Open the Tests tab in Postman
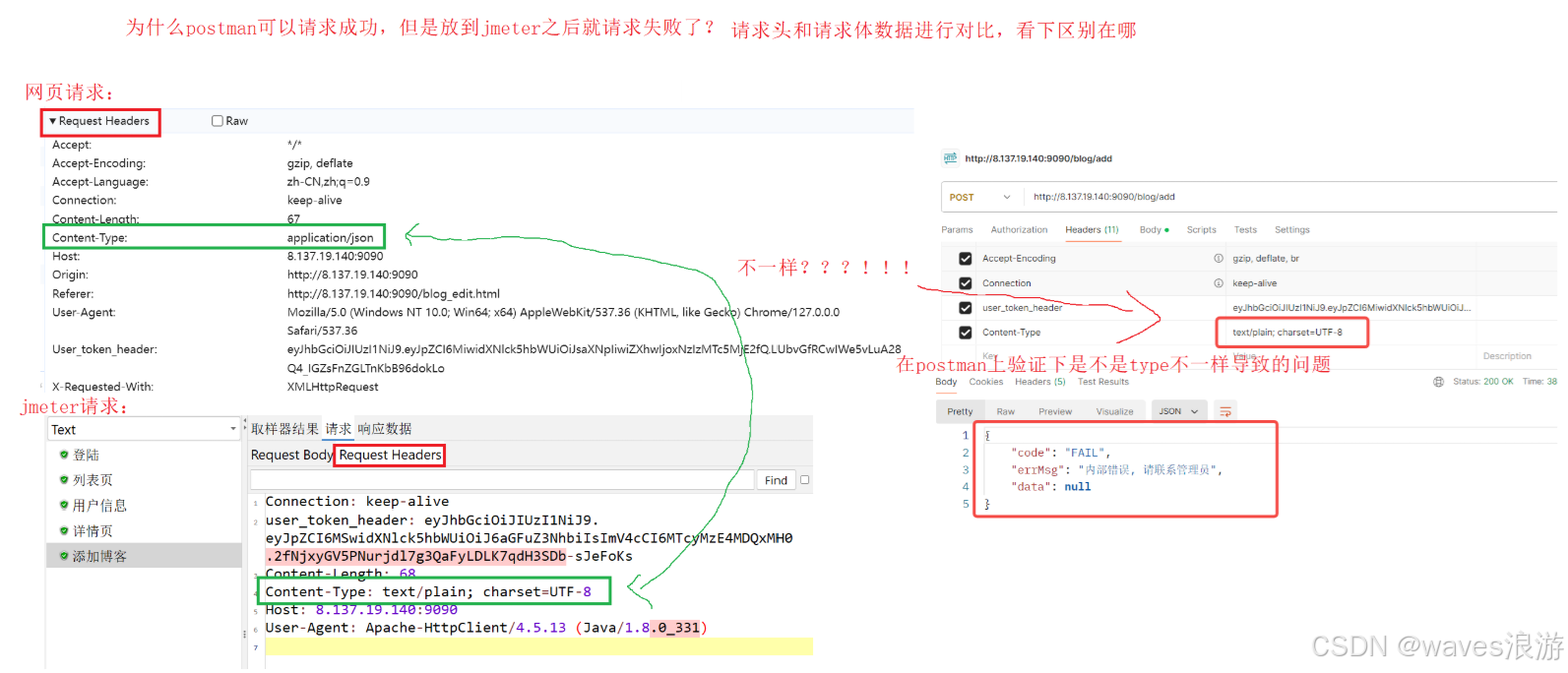The height and width of the screenshot is (673, 1568). [x=1245, y=229]
